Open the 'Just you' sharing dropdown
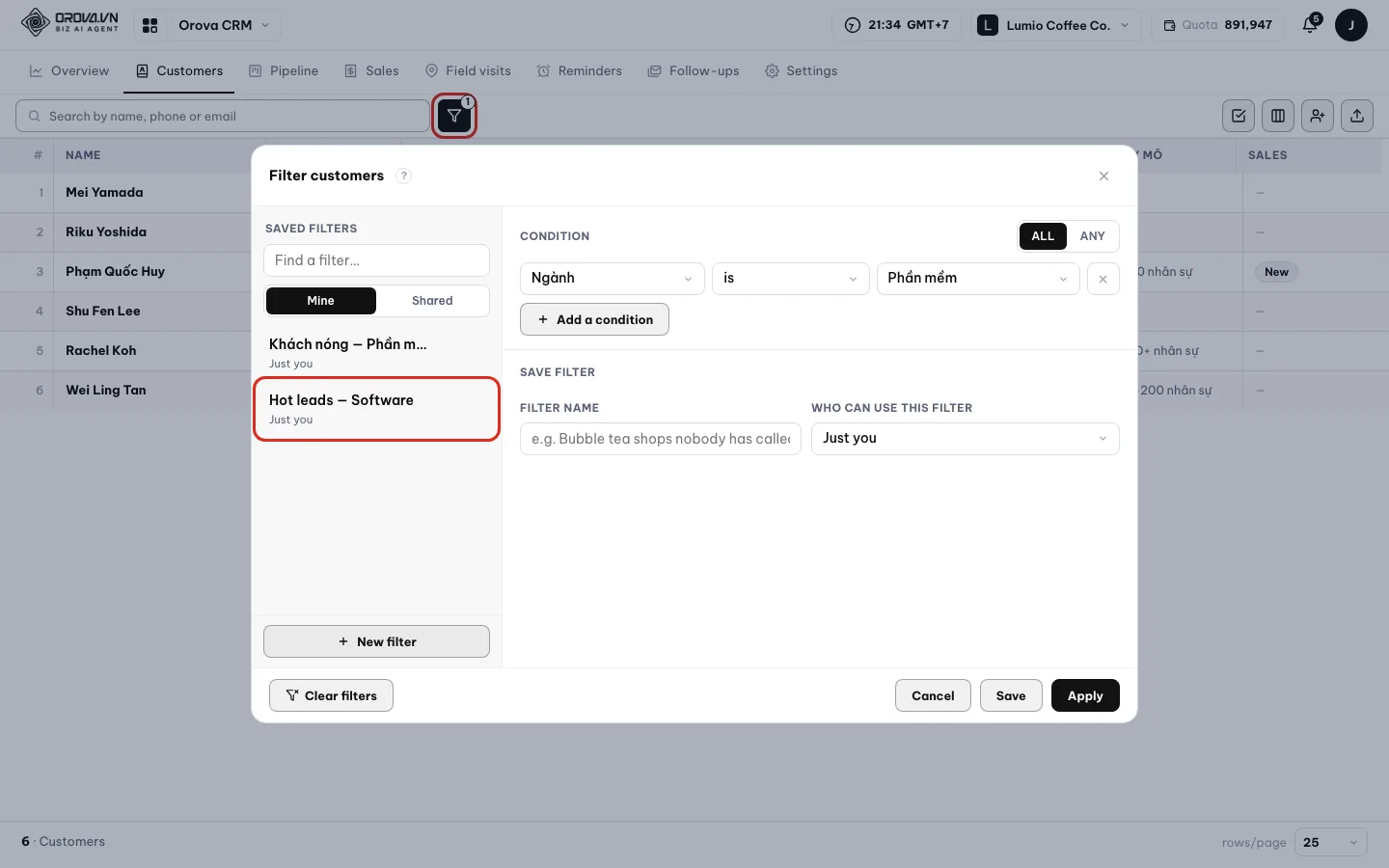Viewport: 1389px width, 868px height. click(965, 439)
